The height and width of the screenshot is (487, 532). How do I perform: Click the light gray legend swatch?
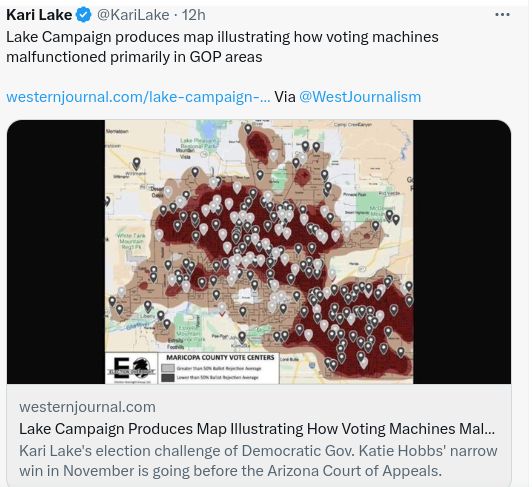coord(168,368)
